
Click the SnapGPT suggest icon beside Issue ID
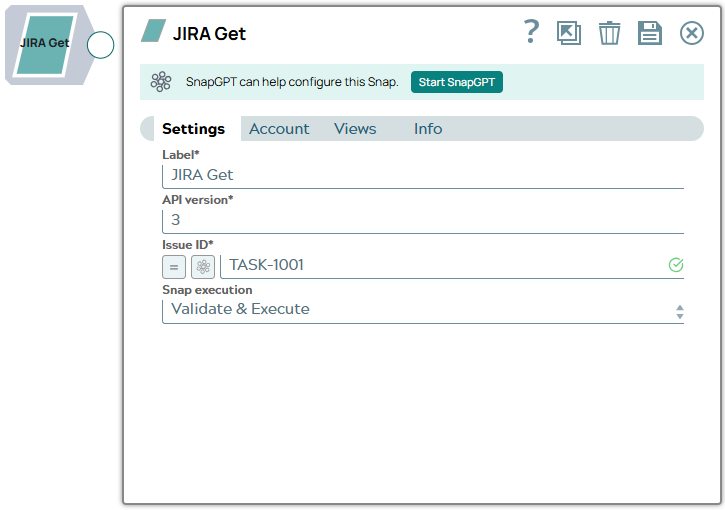[x=203, y=267]
